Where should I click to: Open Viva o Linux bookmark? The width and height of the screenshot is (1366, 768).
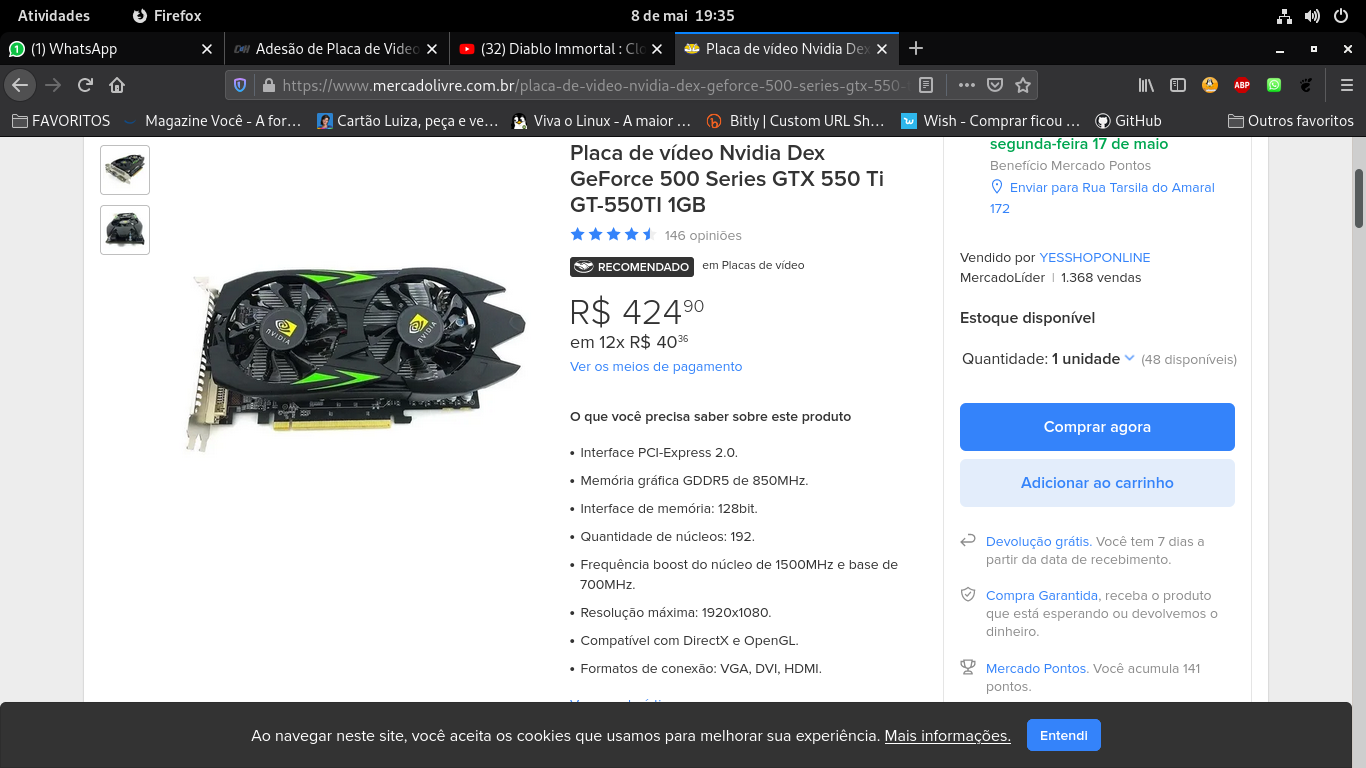pos(601,121)
